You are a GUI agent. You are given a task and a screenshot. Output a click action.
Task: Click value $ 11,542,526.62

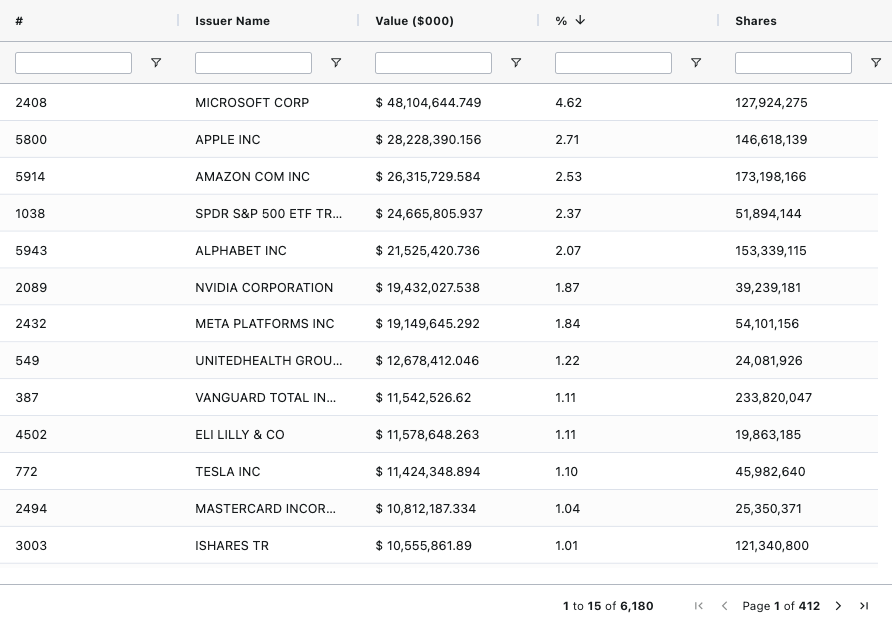(423, 397)
